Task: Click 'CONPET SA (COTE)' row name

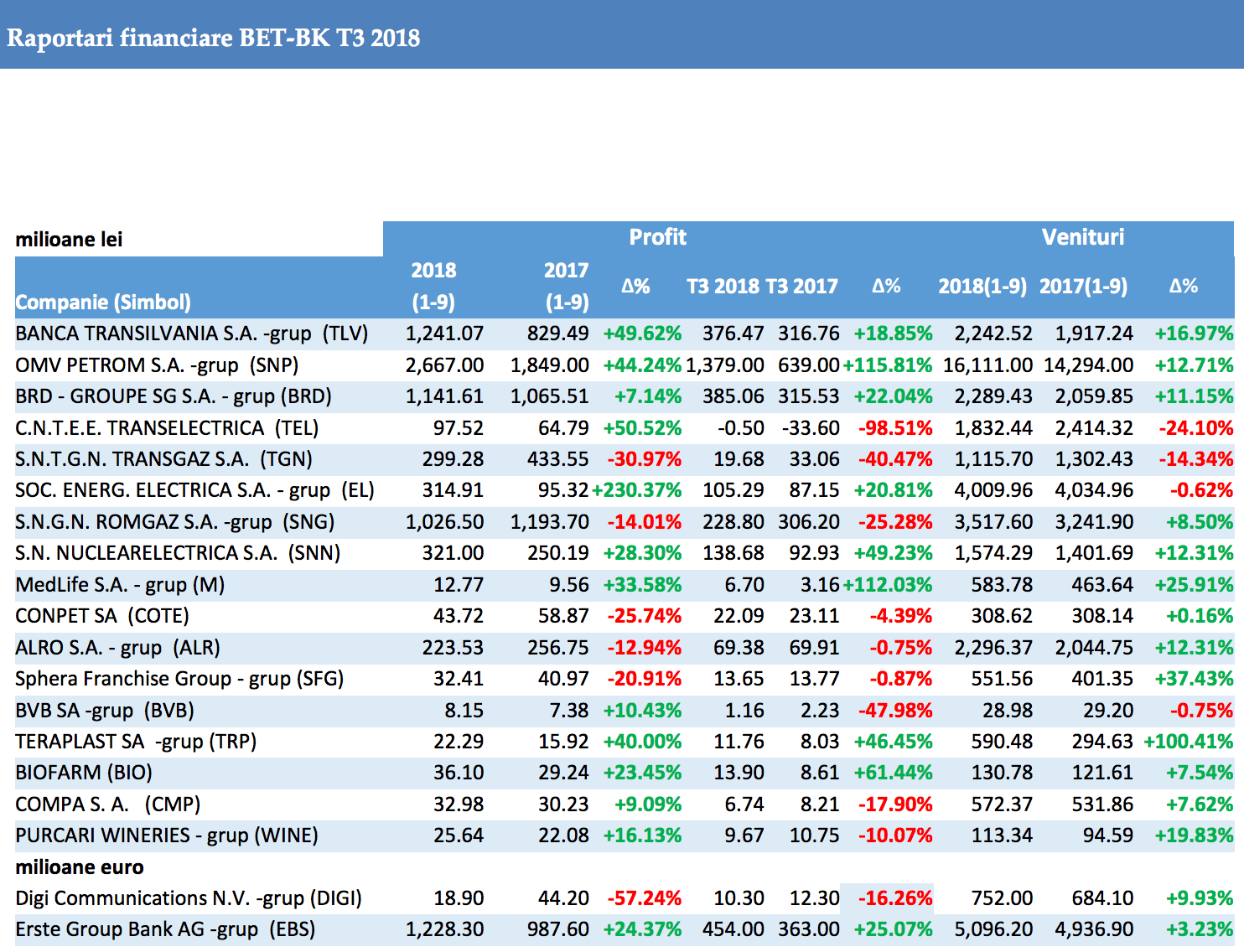Action: coord(102,616)
